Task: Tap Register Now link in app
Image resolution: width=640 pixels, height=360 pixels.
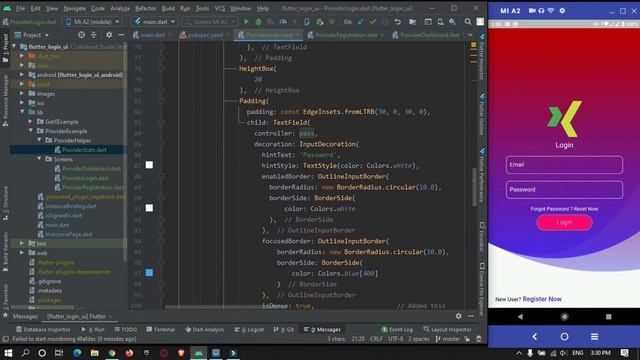Action: point(542,299)
